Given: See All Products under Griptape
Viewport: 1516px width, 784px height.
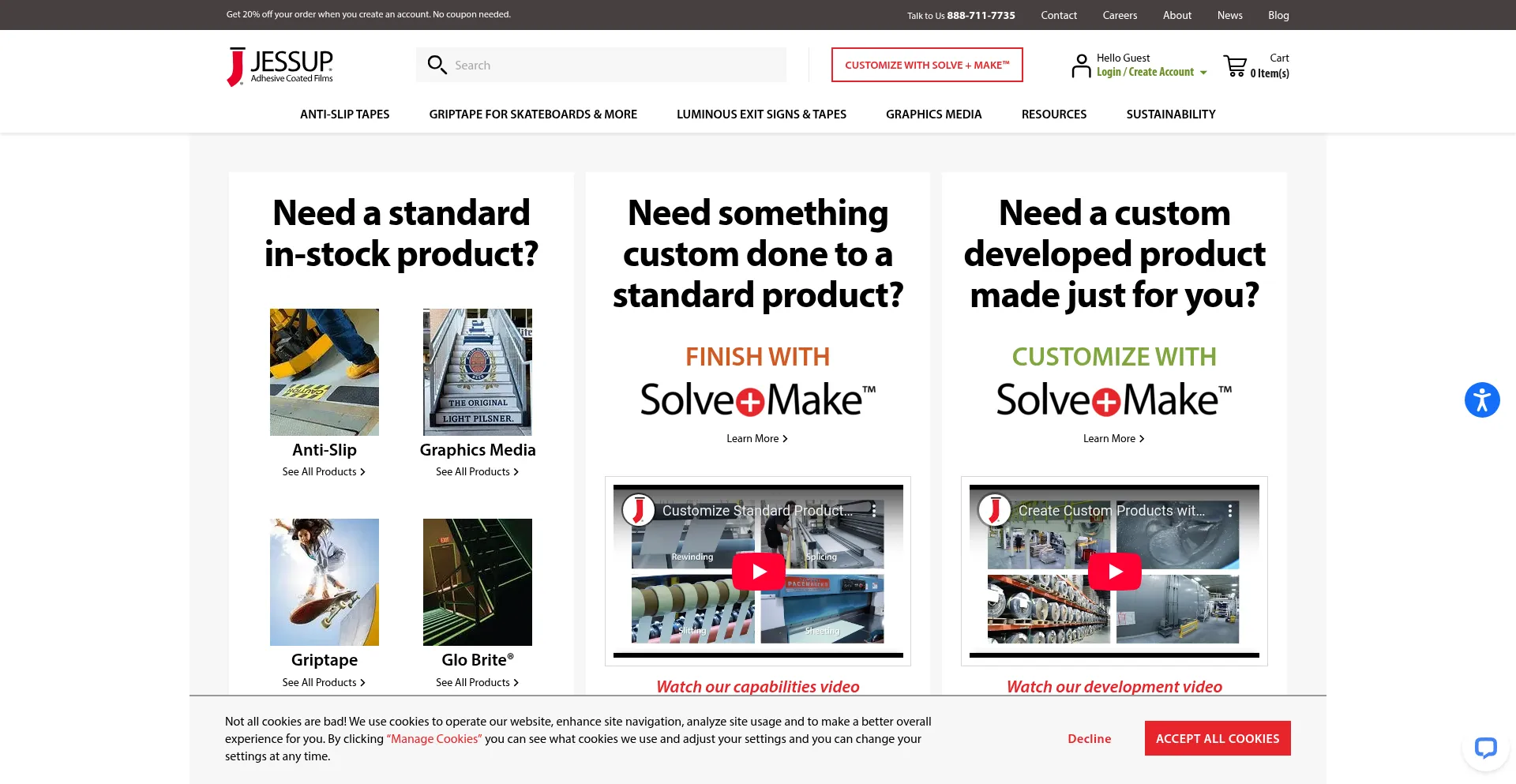Looking at the screenshot, I should 324,682.
